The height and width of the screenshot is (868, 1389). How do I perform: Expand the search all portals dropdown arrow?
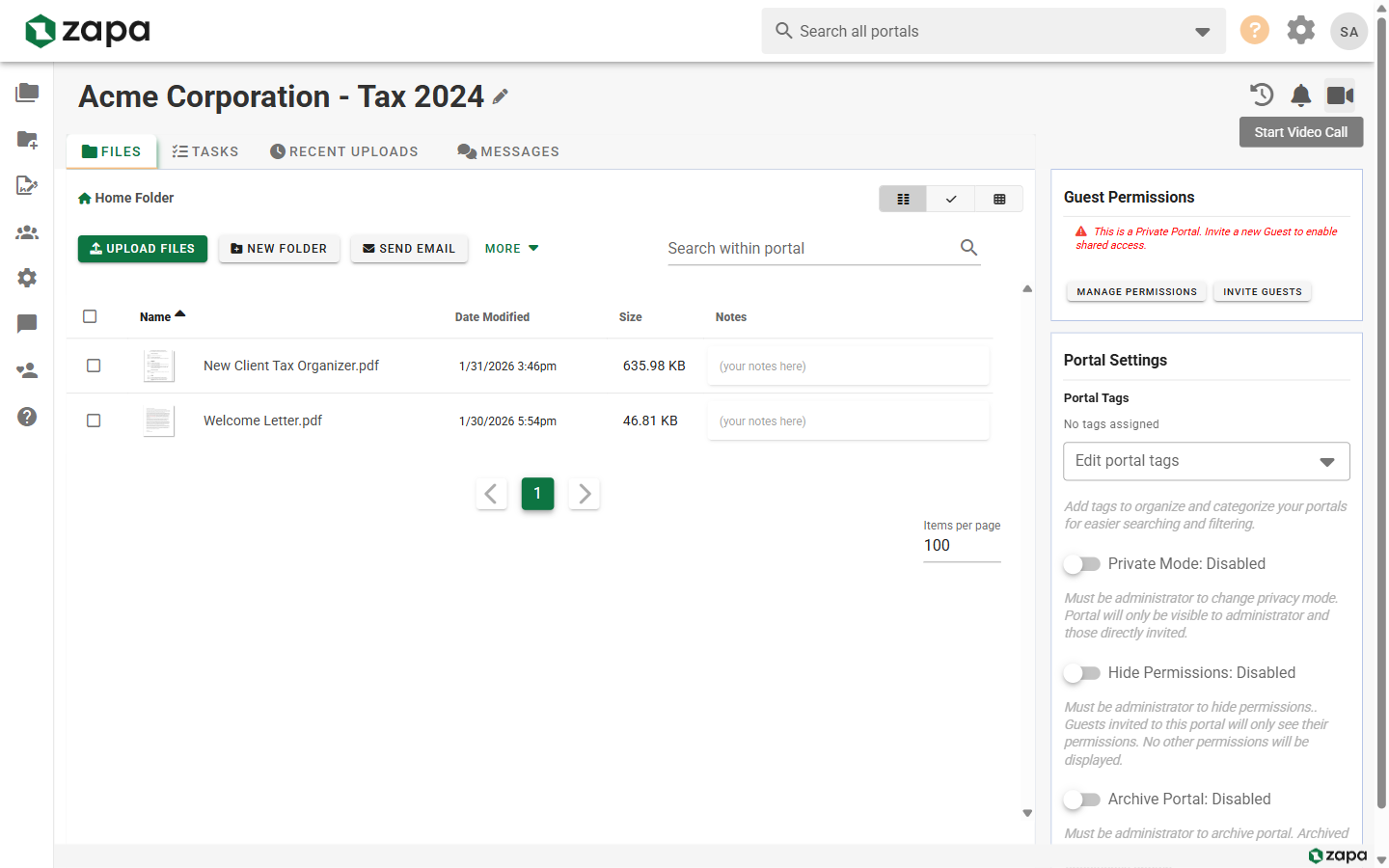1202,32
